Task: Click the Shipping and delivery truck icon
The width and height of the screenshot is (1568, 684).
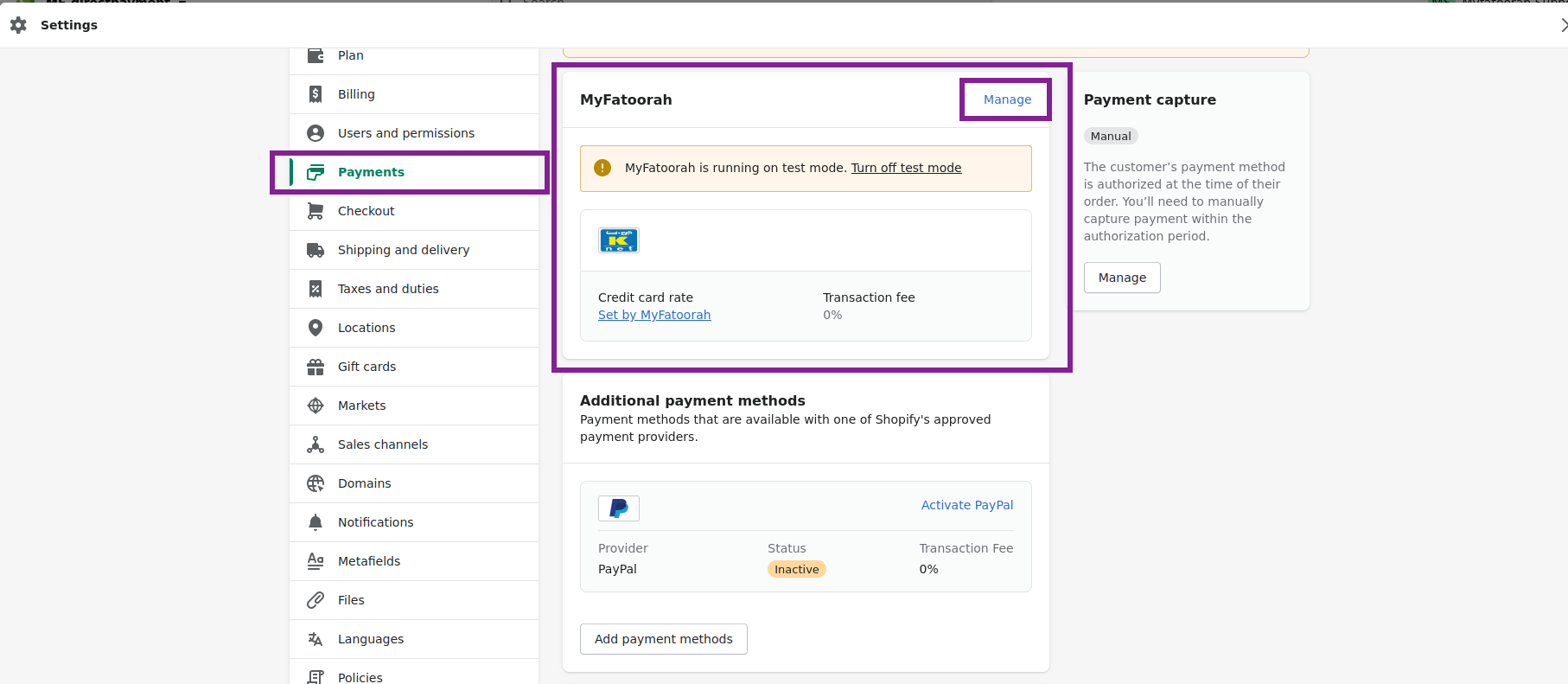Action: click(316, 250)
